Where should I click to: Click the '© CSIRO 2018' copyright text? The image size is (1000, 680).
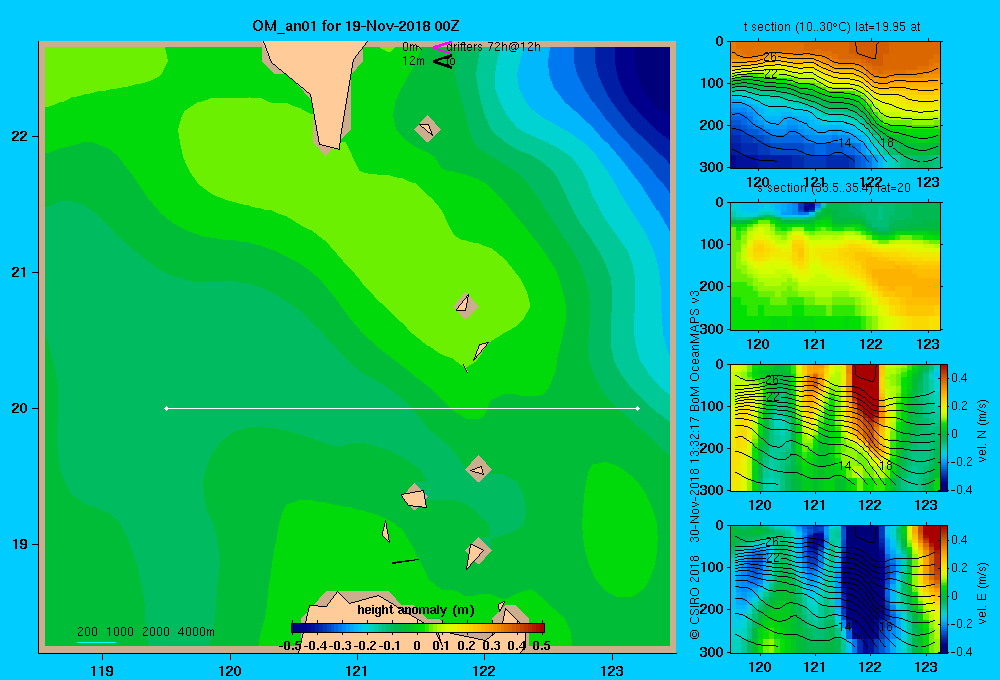click(695, 598)
